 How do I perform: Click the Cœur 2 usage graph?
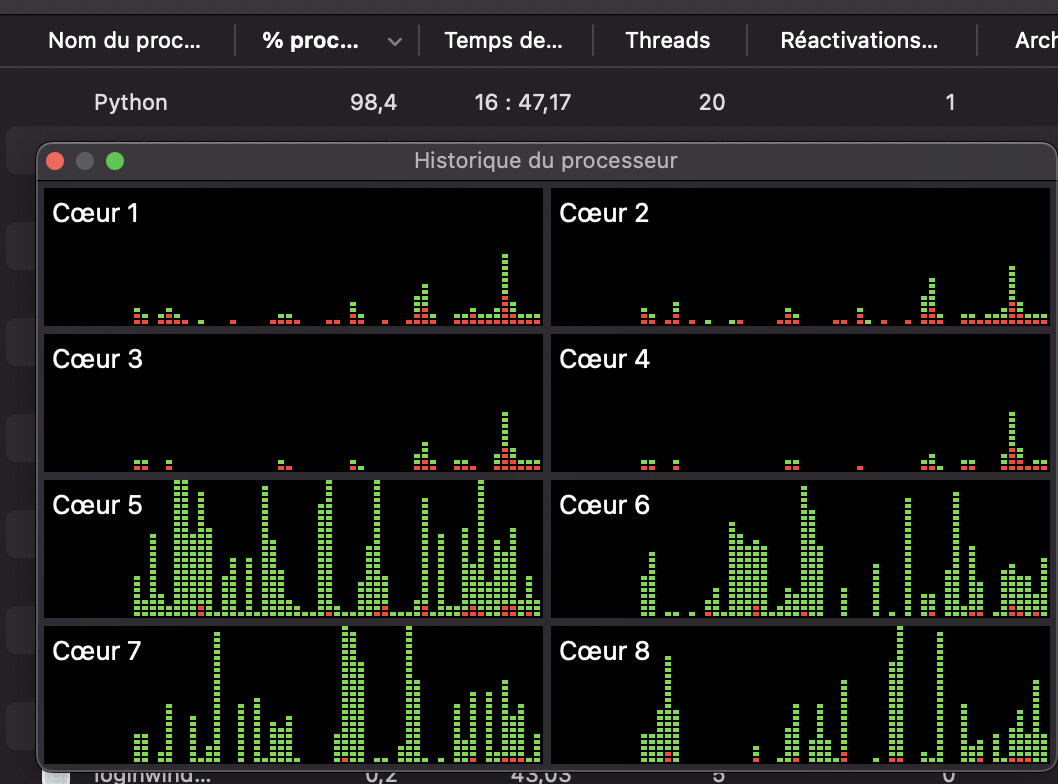800,257
